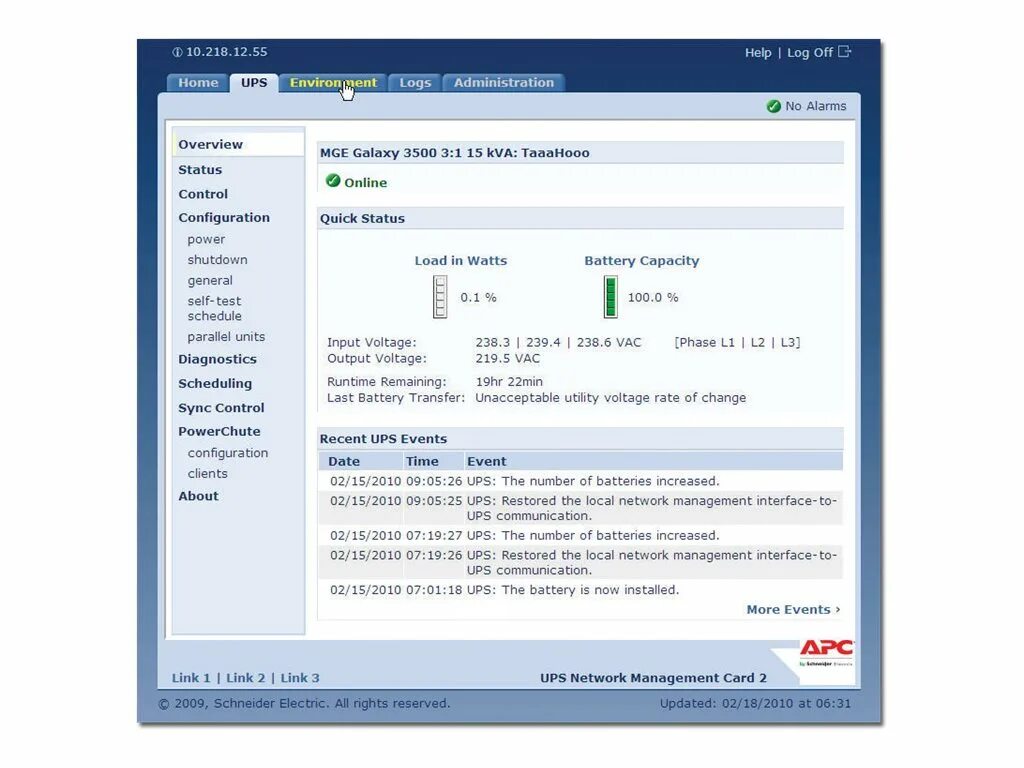Click the No Alarms status text

point(816,106)
